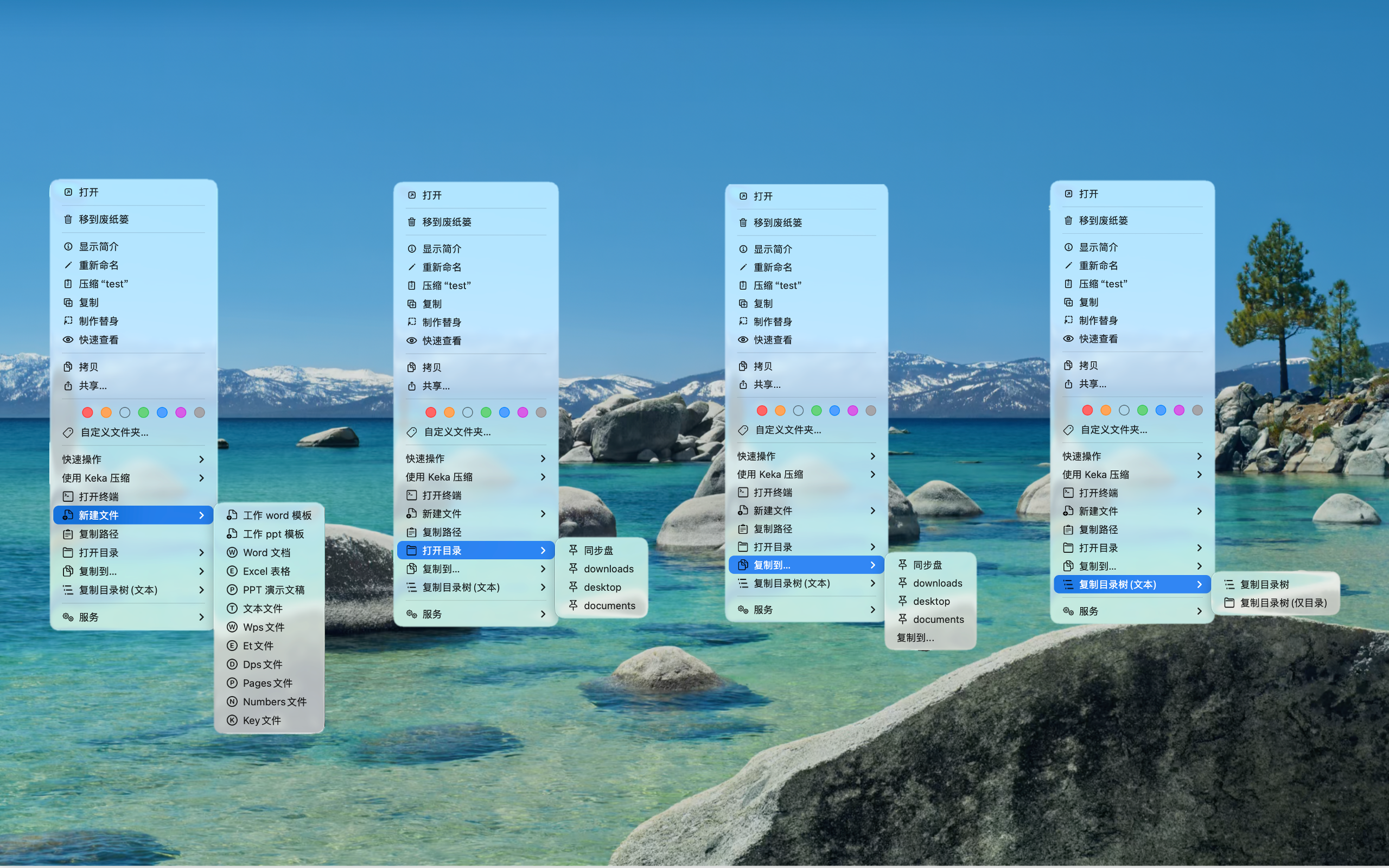Image resolution: width=1389 pixels, height=868 pixels.
Task: Click the 拷贝 copy item
Action: click(x=88, y=366)
